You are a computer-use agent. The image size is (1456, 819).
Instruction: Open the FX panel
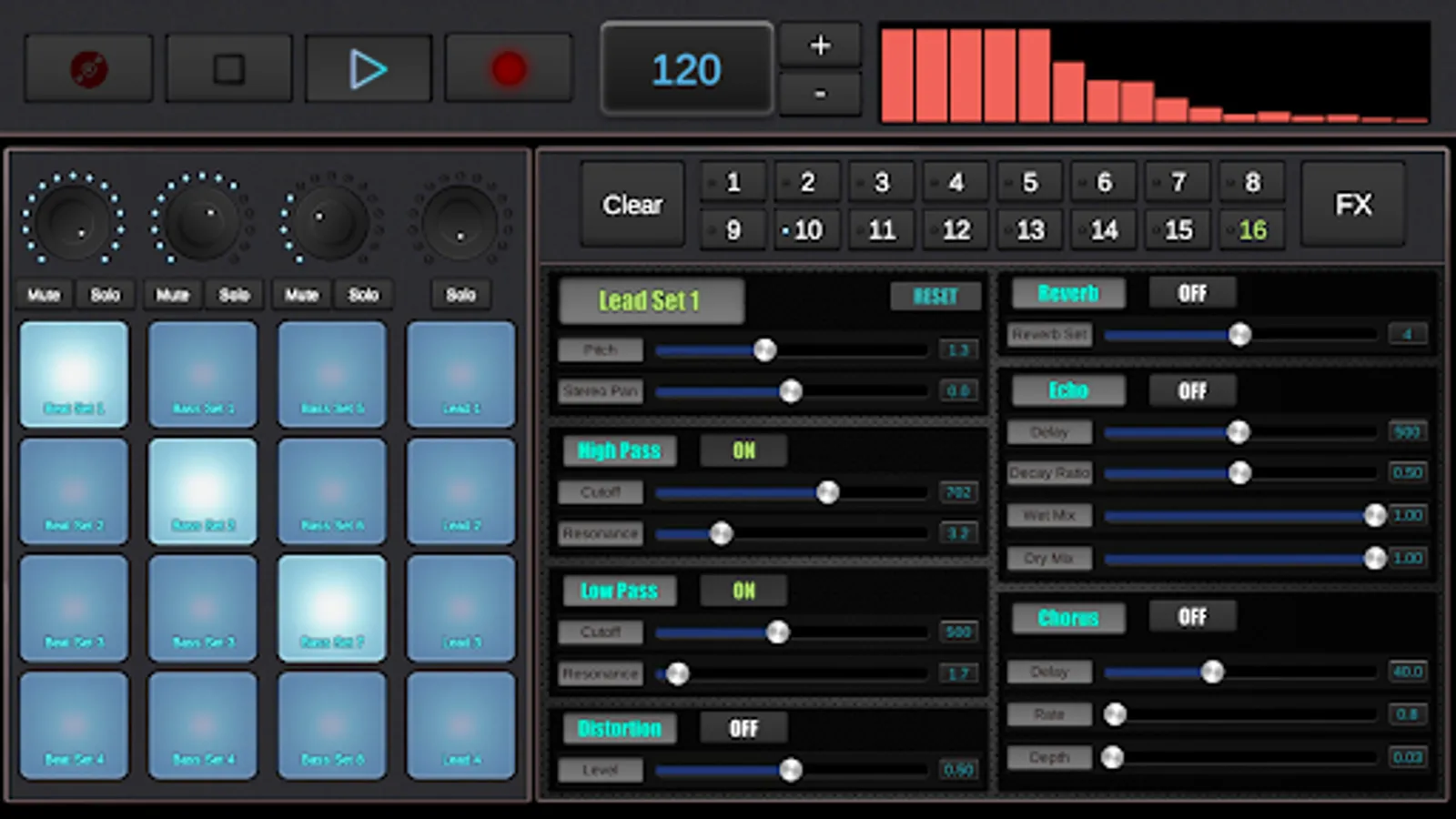pyautogui.click(x=1353, y=205)
